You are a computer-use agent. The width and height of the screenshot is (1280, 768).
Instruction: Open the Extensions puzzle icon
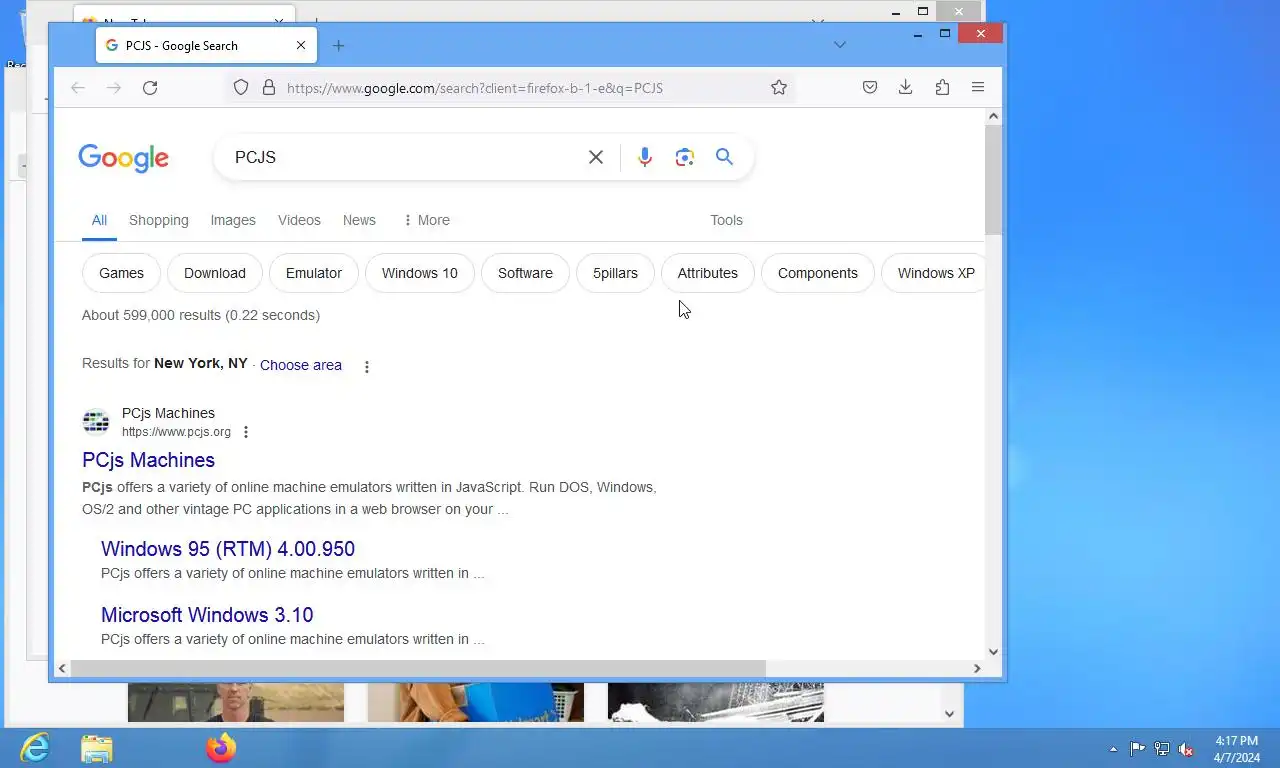pos(942,88)
